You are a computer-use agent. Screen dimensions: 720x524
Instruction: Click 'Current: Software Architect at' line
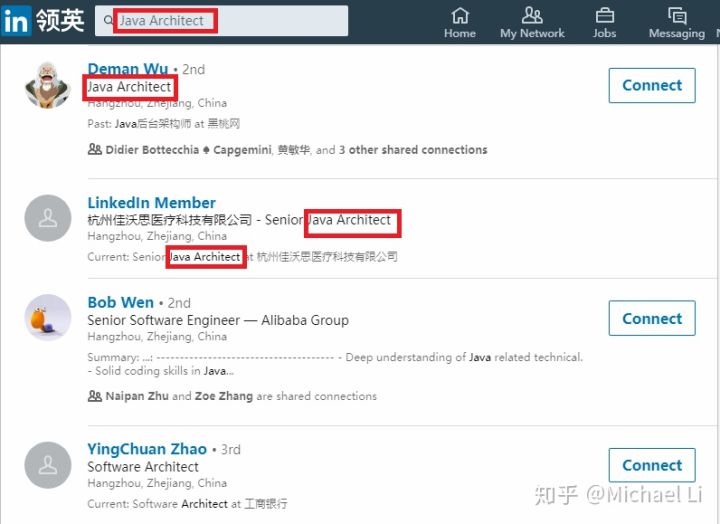(x=187, y=504)
